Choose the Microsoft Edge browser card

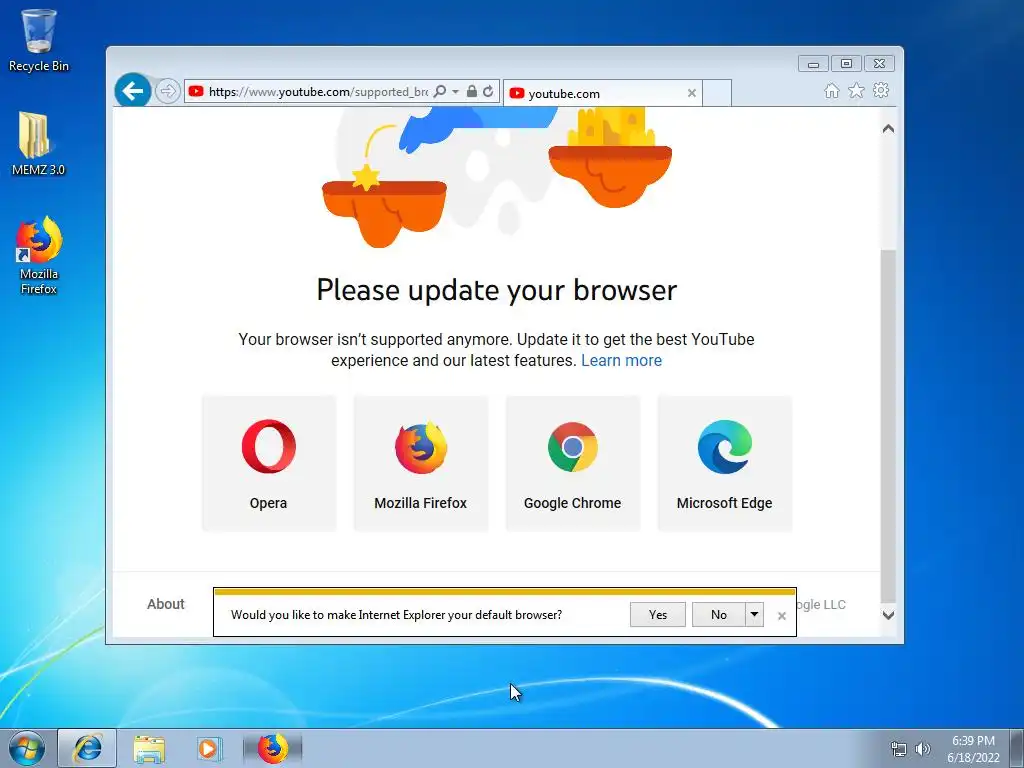(724, 463)
